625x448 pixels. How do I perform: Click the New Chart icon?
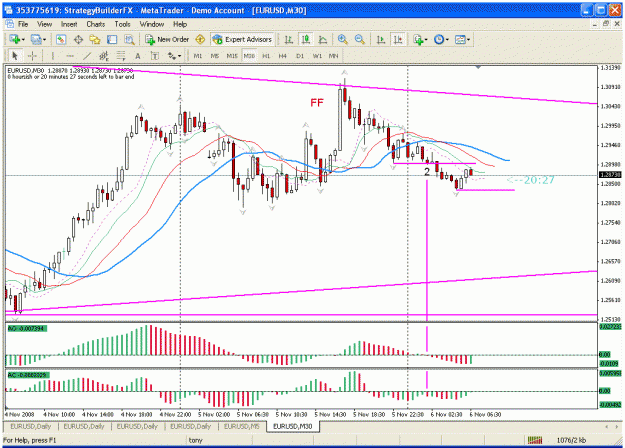[15, 39]
